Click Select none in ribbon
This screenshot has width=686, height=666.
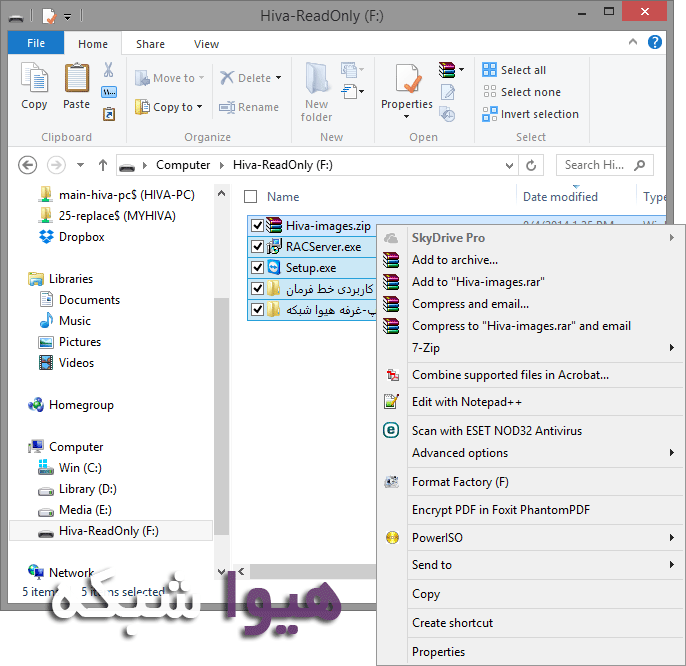click(x=521, y=92)
